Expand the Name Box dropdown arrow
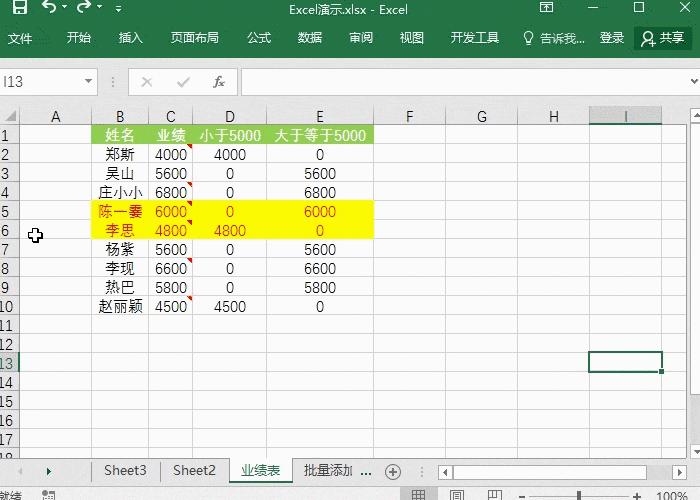 (88, 81)
